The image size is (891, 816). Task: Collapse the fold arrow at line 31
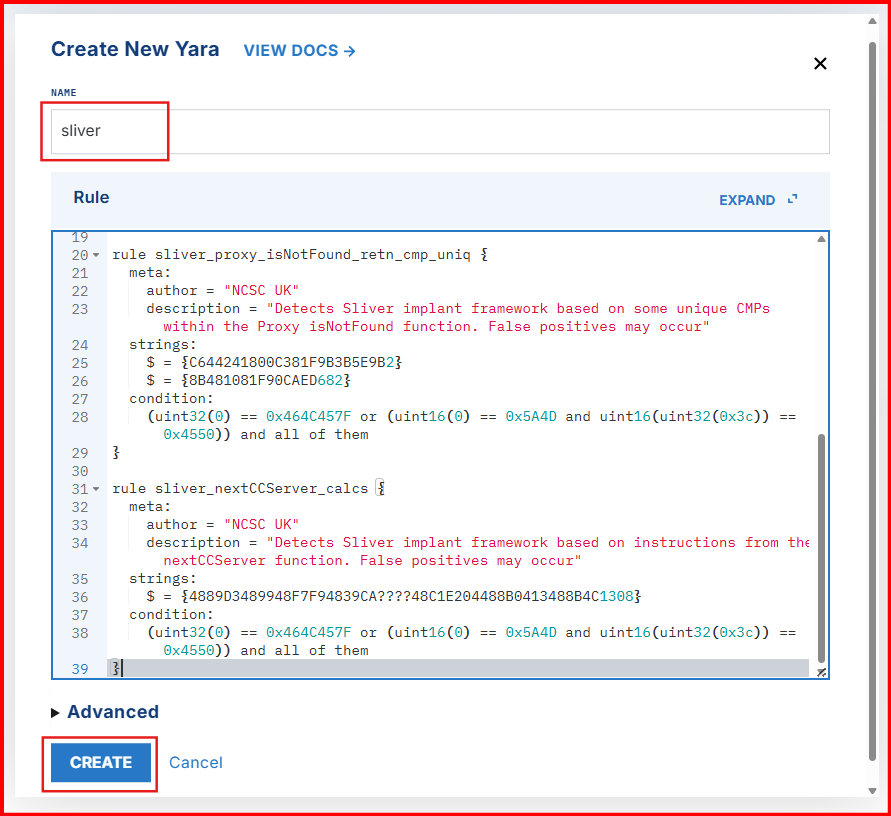pyautogui.click(x=96, y=489)
